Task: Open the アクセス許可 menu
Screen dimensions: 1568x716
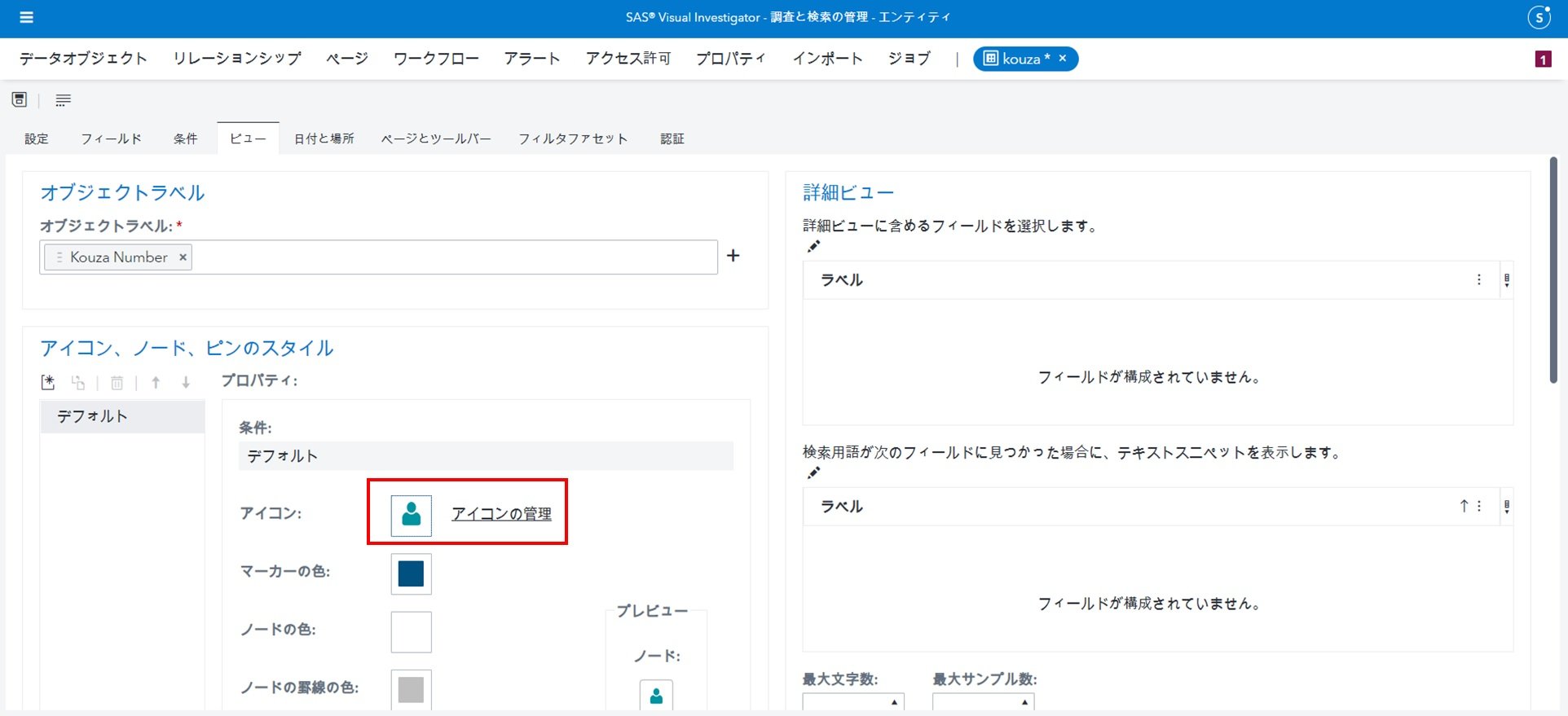Action: [628, 59]
